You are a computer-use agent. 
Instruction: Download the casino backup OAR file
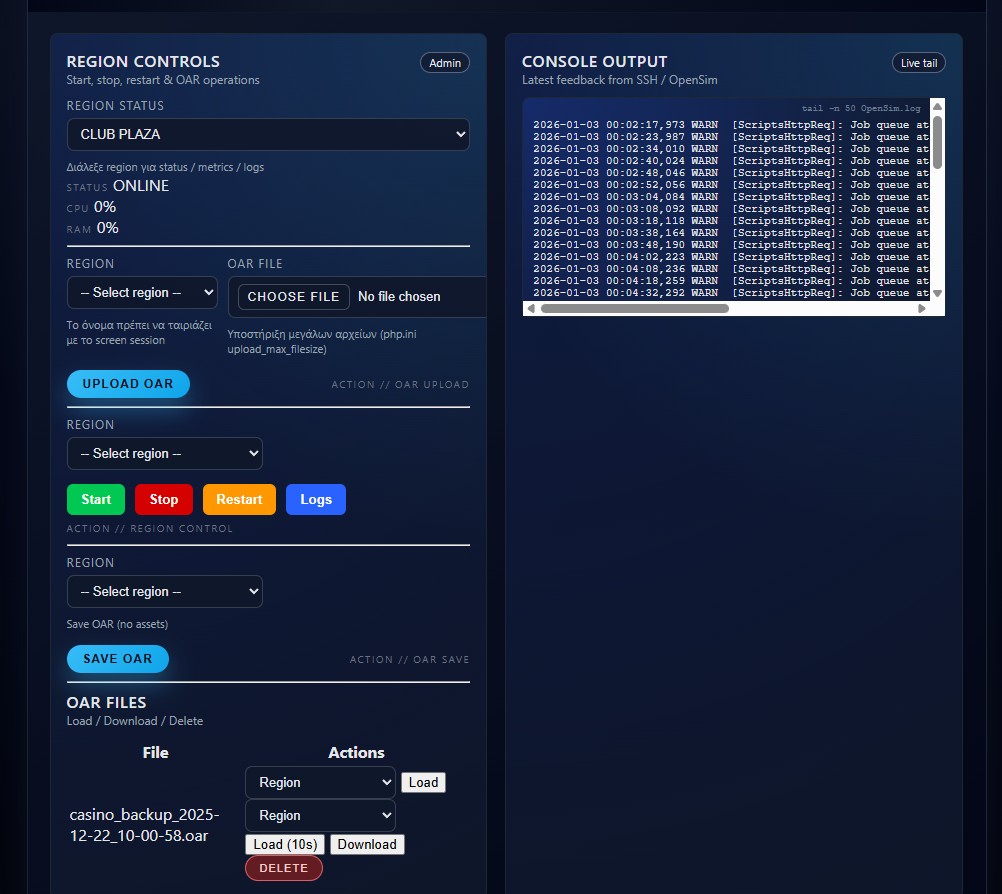click(367, 844)
